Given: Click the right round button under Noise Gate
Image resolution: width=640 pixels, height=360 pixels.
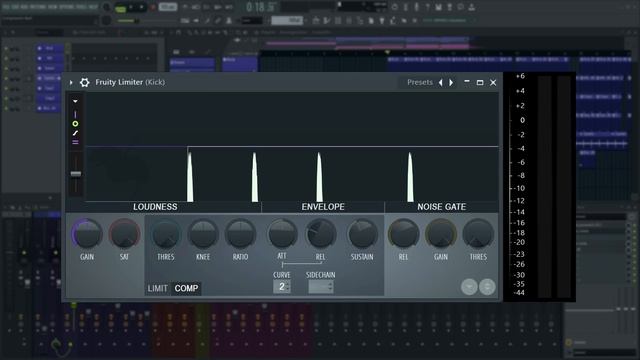Looking at the screenshot, I should [x=487, y=287].
